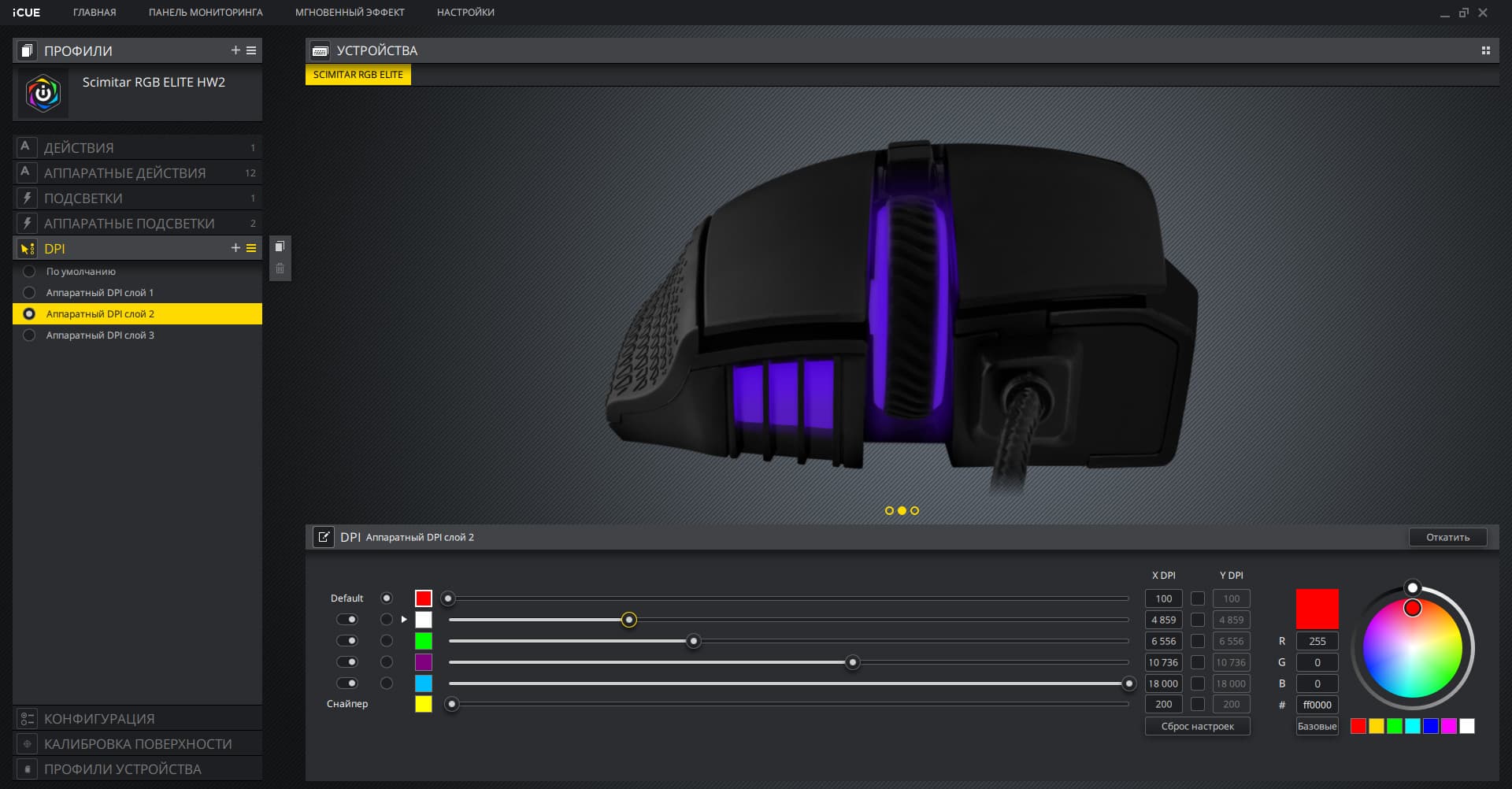The height and width of the screenshot is (789, 1512).
Task: Select the SCIMITAR RGB ELITE device tab
Action: point(358,75)
